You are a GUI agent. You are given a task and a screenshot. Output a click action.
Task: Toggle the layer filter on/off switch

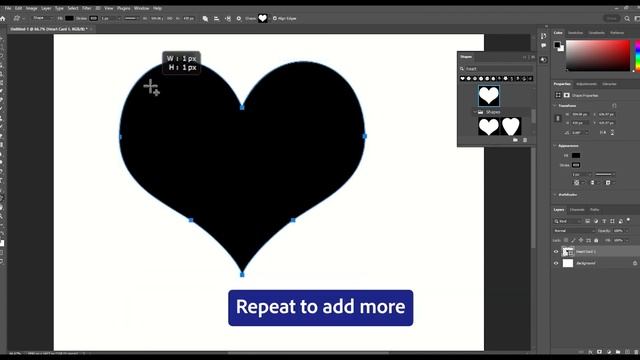(629, 220)
